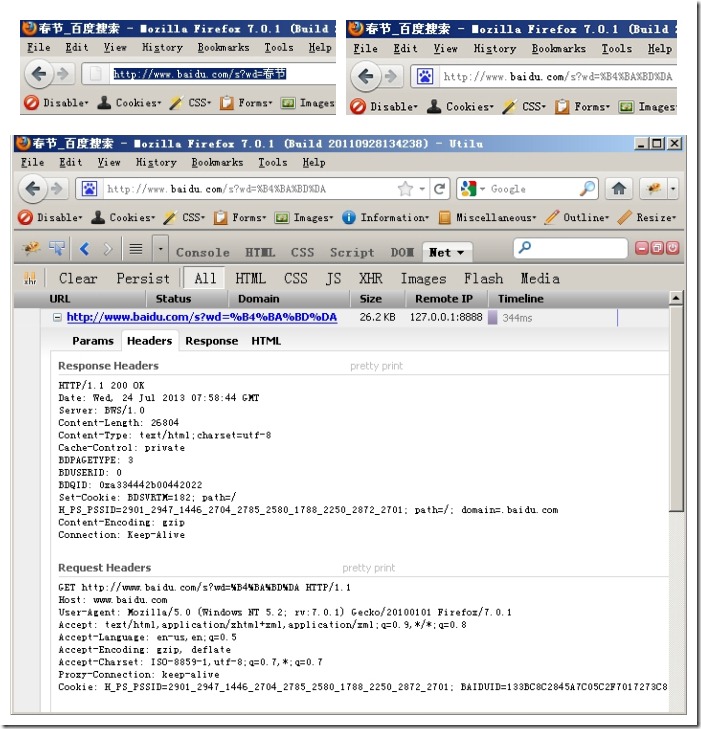Open the Information dropdown menu
The image size is (701, 729).
coord(385,217)
